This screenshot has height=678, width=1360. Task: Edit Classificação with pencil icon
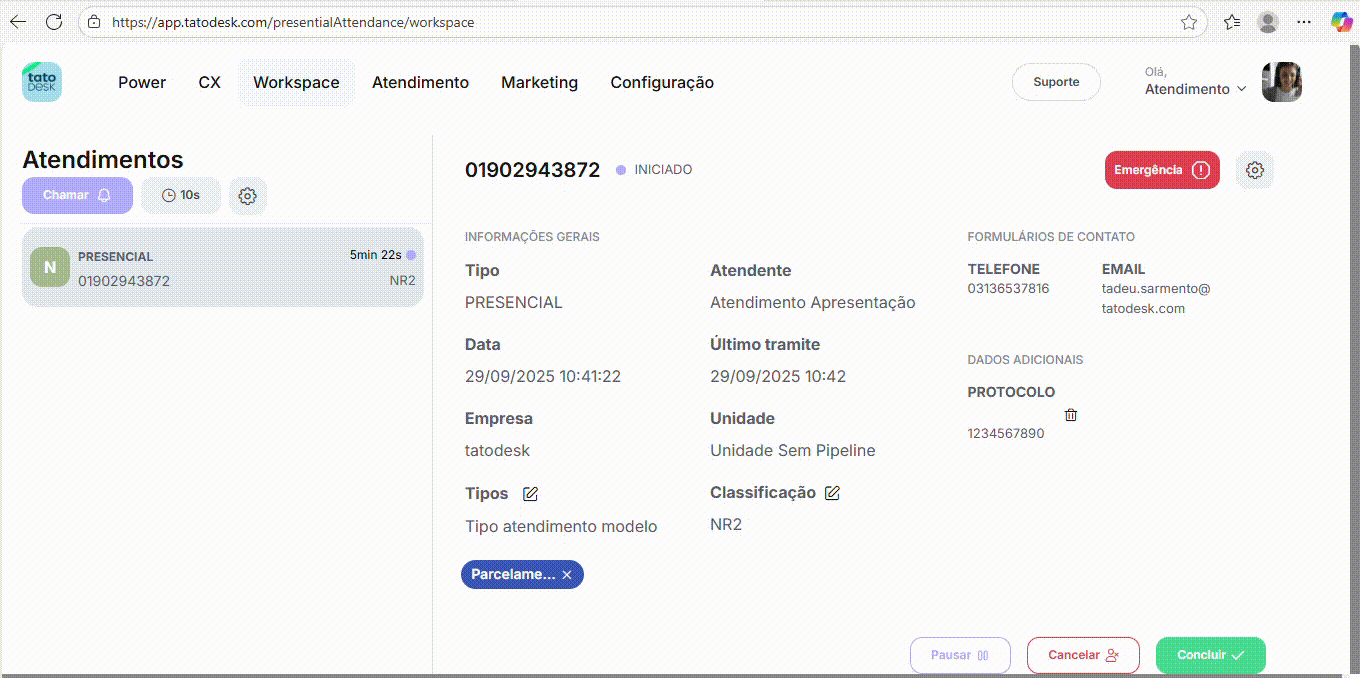click(x=832, y=493)
